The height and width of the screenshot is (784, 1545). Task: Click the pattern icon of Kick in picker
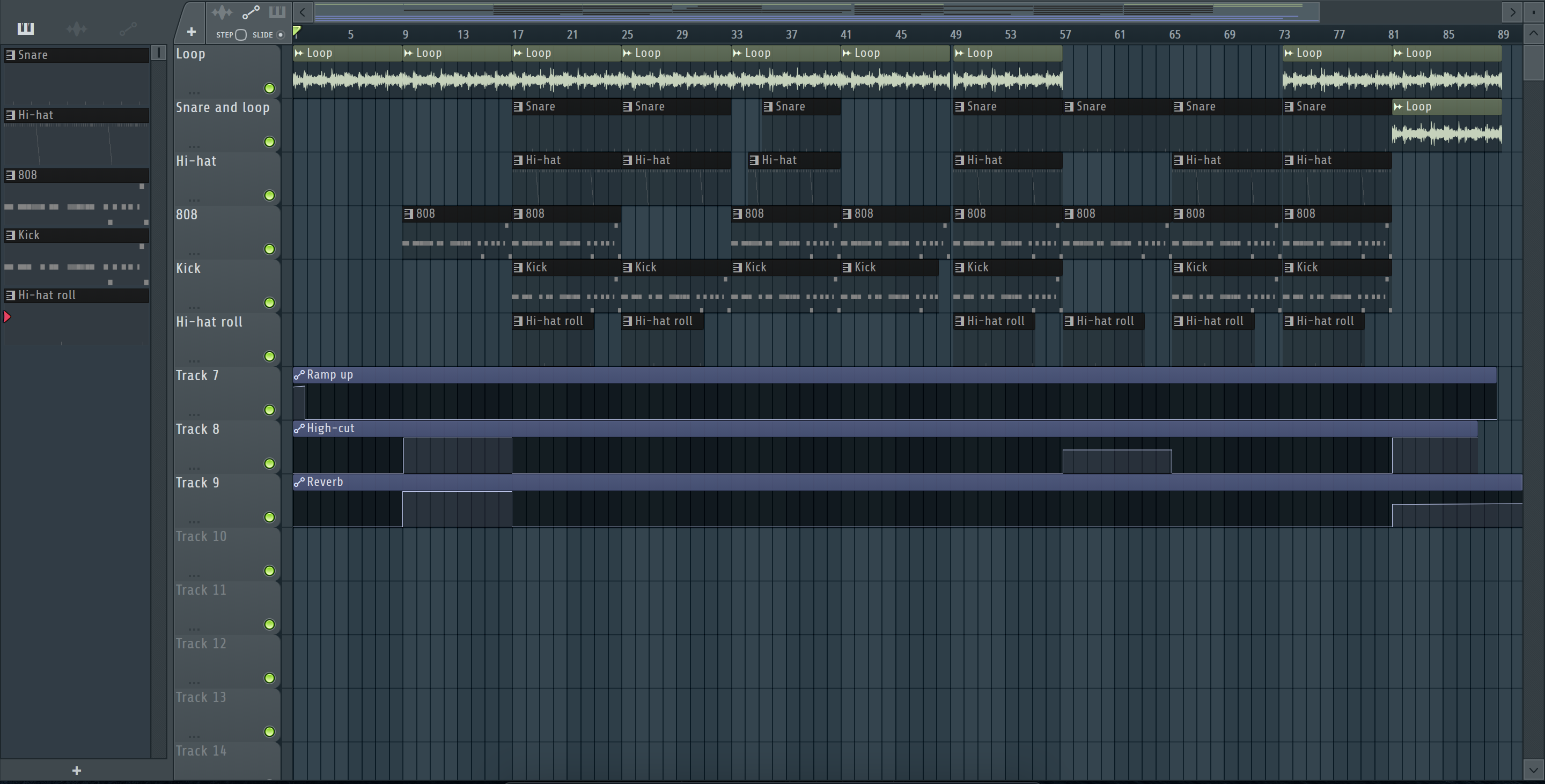[x=10, y=235]
